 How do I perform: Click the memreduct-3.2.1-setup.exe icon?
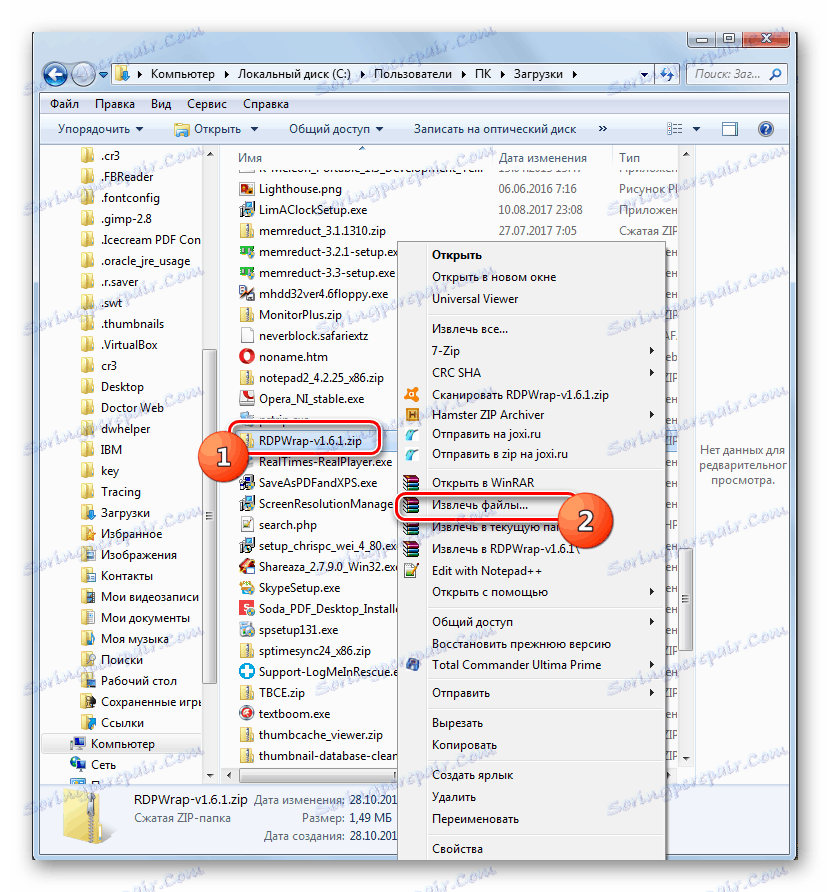pos(246,251)
